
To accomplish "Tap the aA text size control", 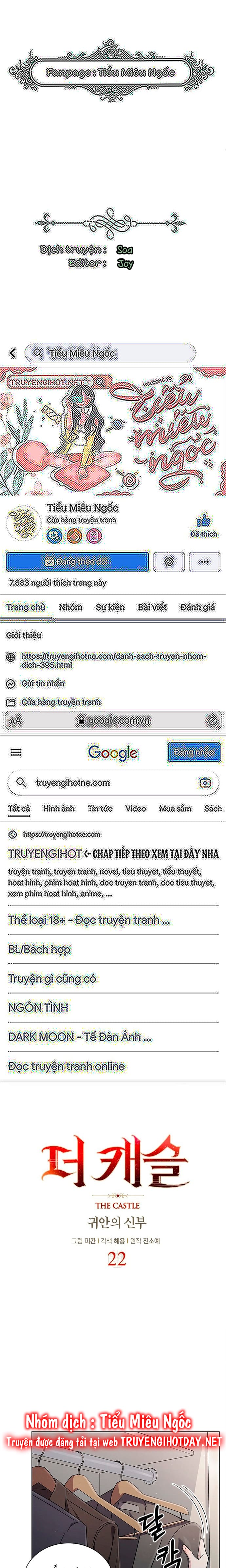I will [x=15, y=720].
